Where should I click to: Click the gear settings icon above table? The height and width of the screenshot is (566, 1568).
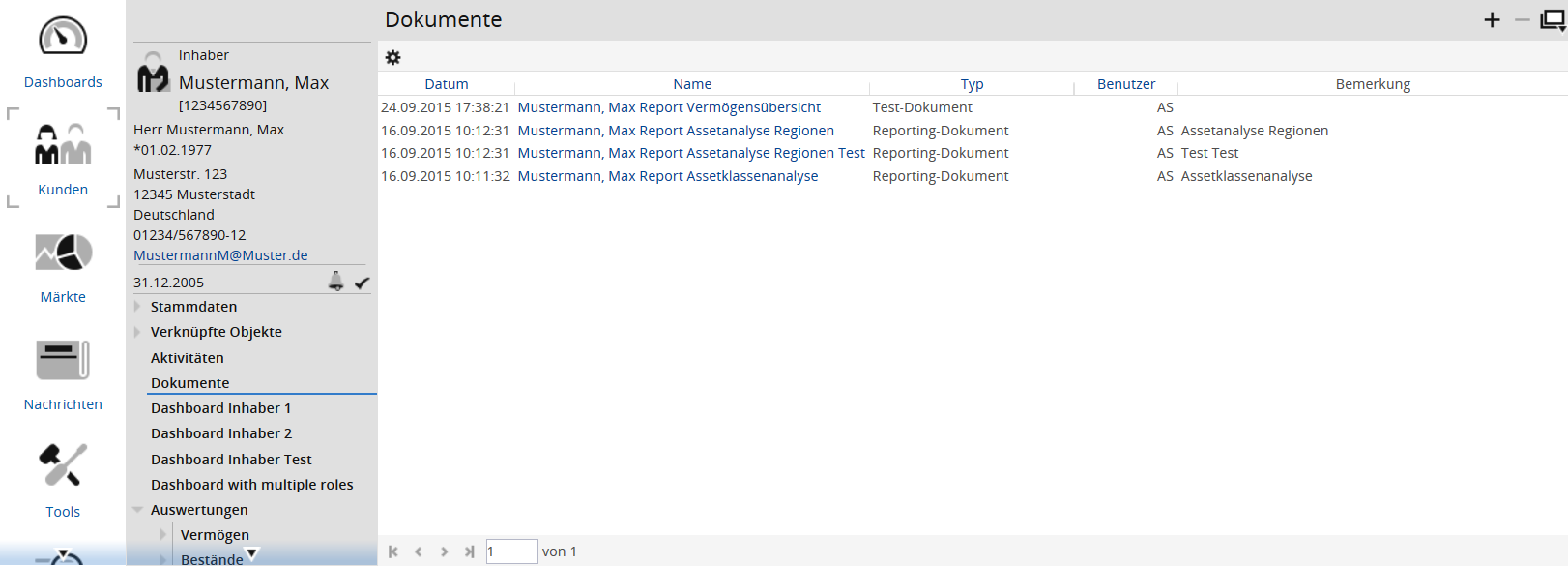tap(392, 58)
